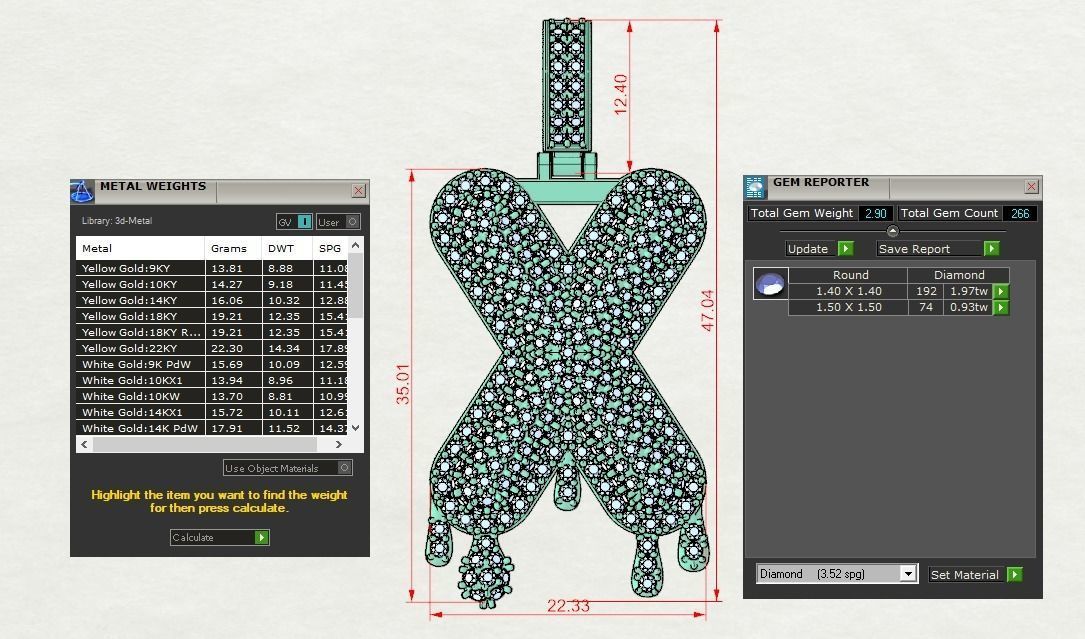Viewport: 1085px width, 639px height.
Task: Close the Gem Reporter panel
Action: click(1031, 186)
